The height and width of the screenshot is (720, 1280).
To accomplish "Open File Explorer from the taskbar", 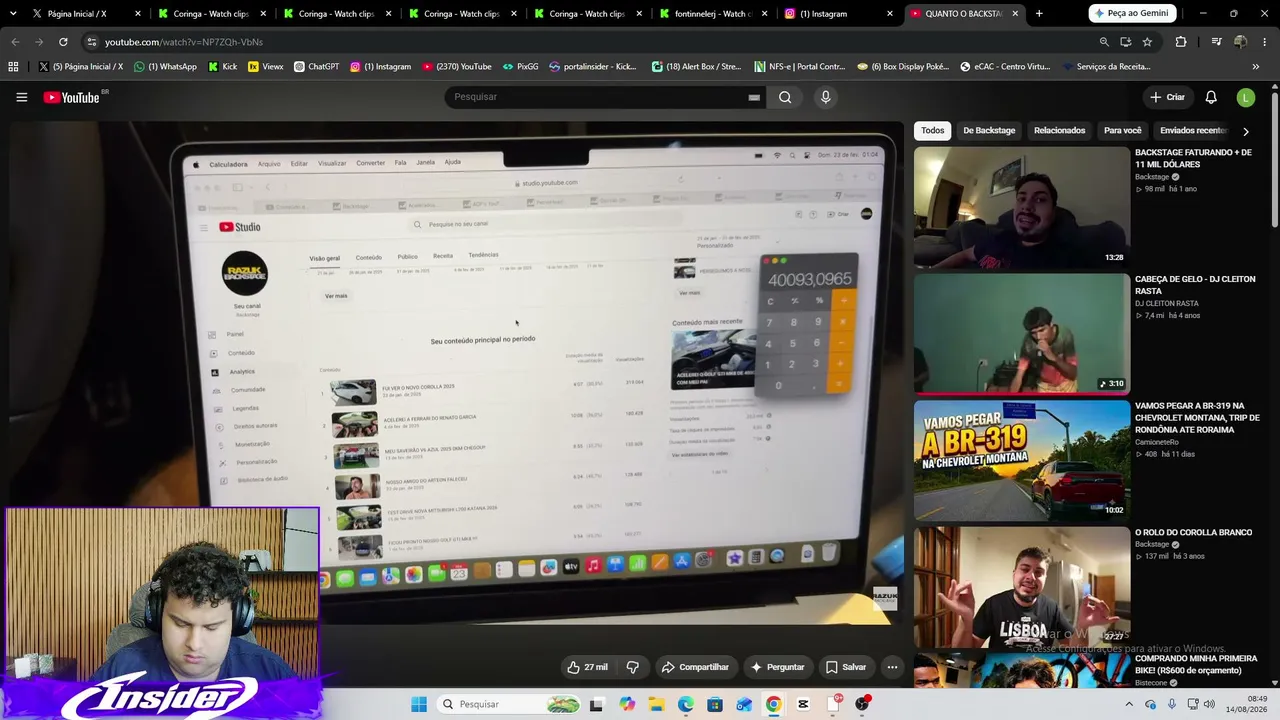I will [x=656, y=704].
